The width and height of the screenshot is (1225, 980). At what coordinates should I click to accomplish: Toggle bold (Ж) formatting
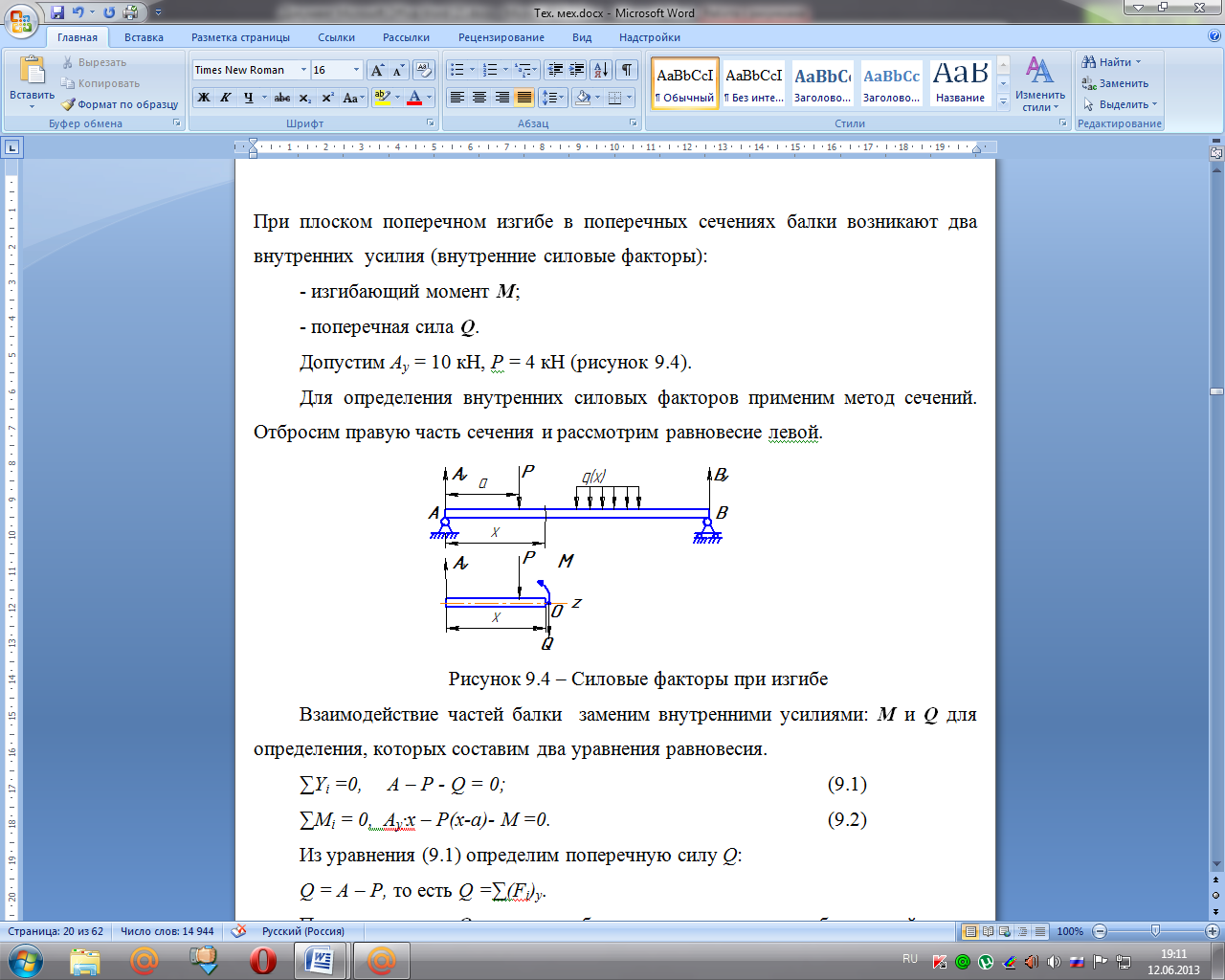(x=204, y=98)
